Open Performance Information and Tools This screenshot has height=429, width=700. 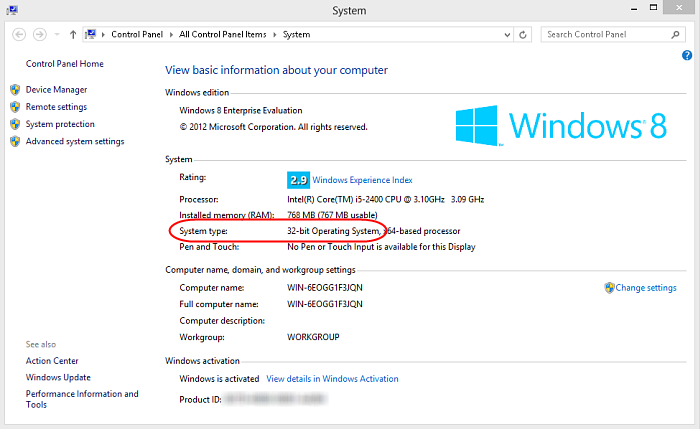(x=82, y=399)
